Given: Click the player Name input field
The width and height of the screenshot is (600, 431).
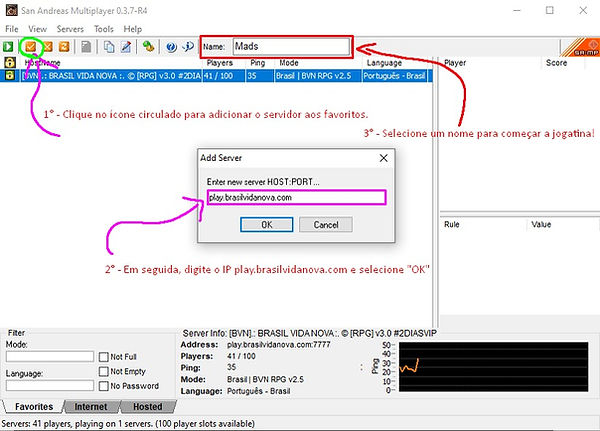Looking at the screenshot, I should [291, 47].
